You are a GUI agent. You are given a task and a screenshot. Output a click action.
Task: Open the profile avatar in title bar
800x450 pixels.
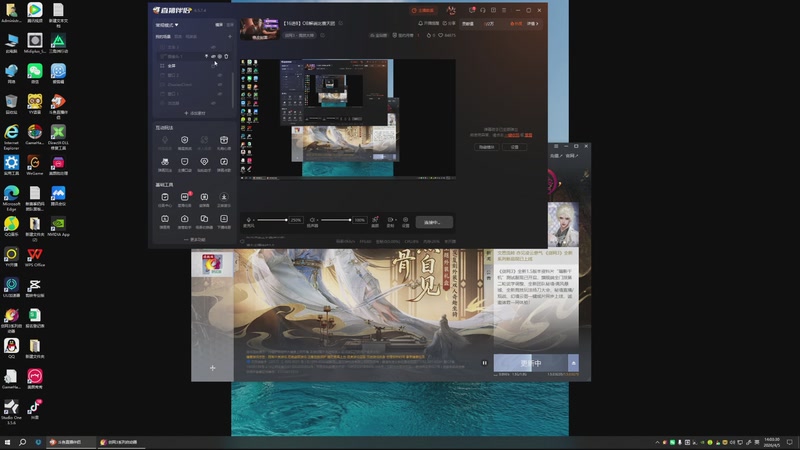point(451,10)
